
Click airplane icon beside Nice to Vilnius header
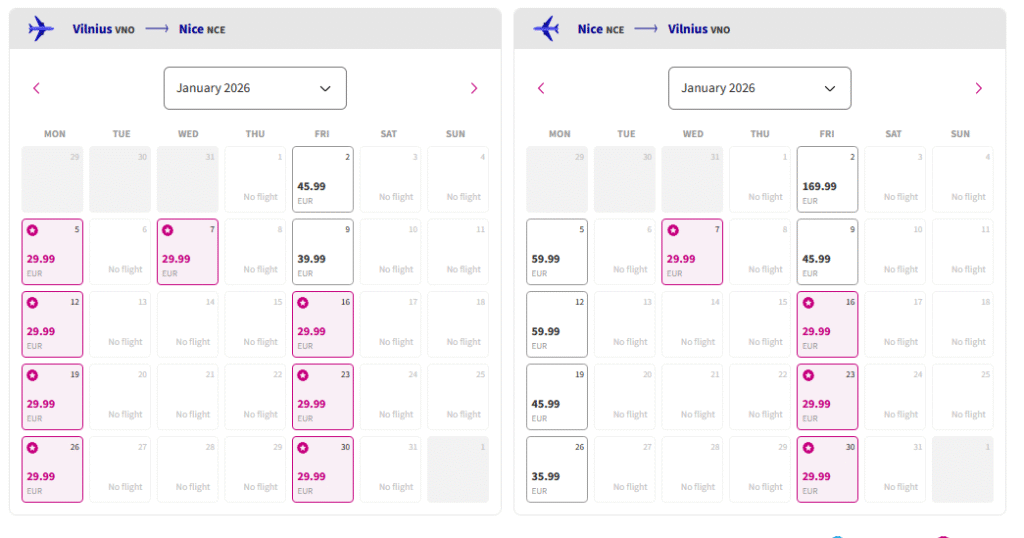pyautogui.click(x=546, y=28)
